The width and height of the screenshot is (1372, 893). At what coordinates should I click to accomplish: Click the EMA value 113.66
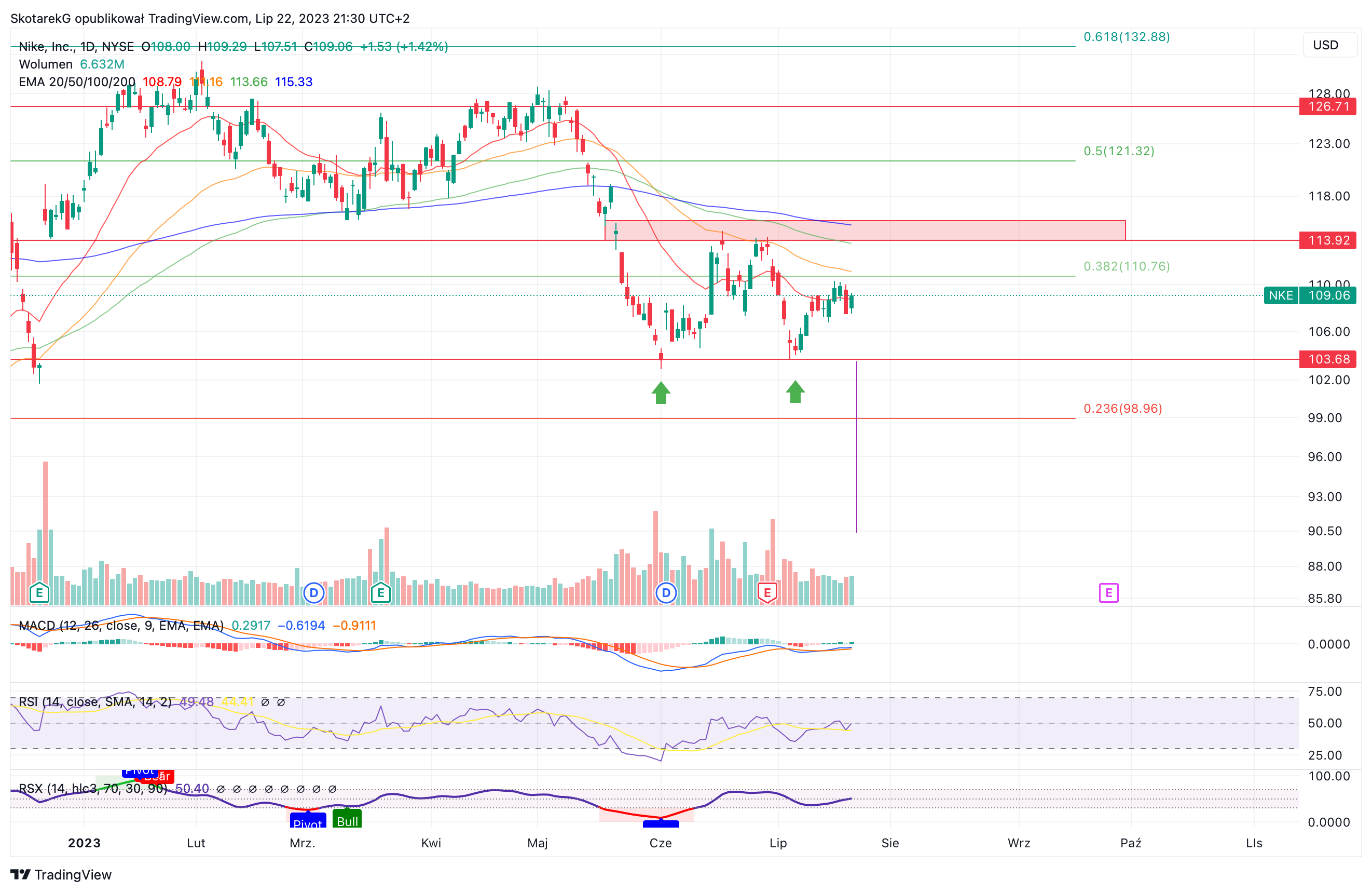point(249,82)
